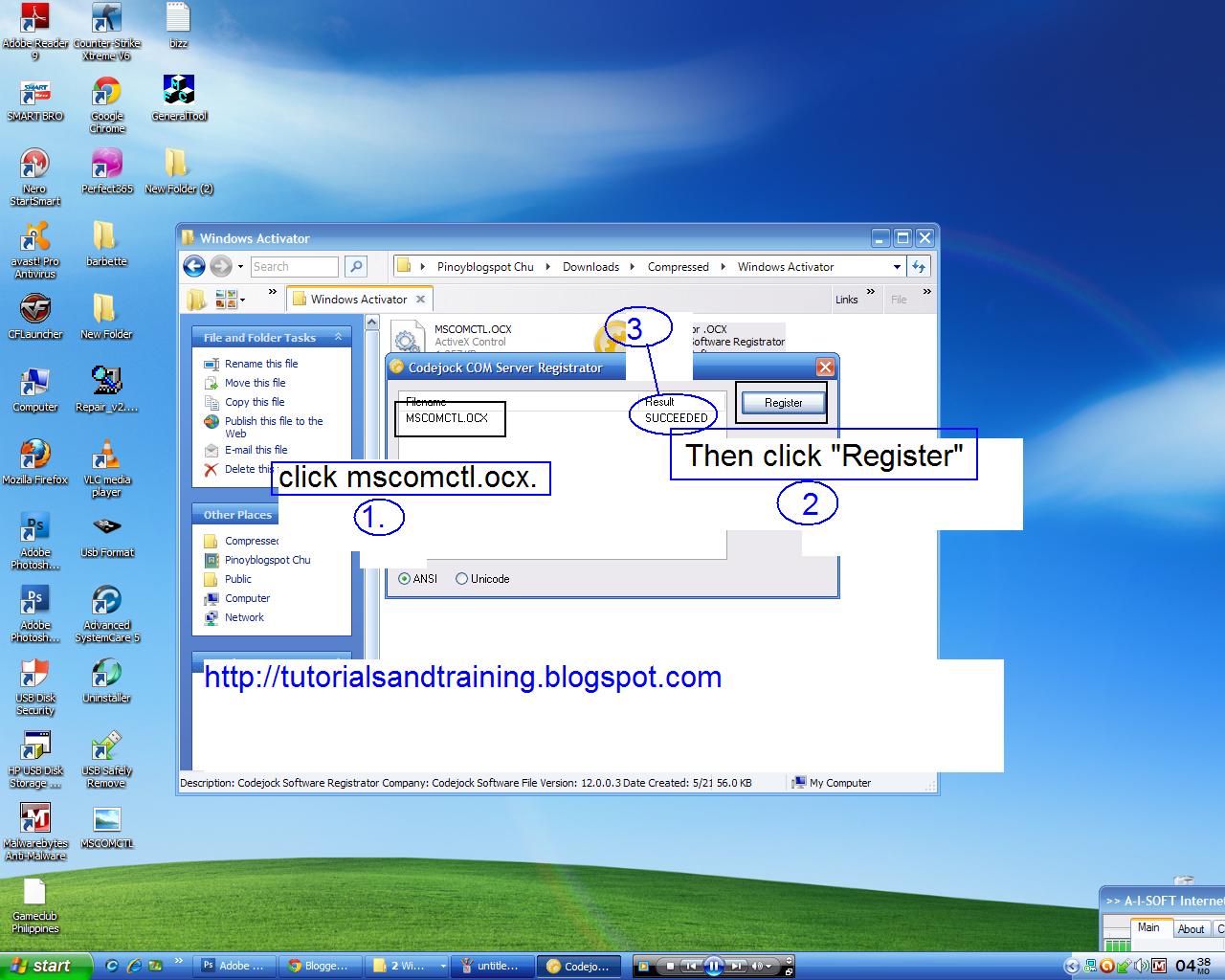Open Gamedub Philippines desktop file
The image size is (1225, 980).
click(35, 905)
